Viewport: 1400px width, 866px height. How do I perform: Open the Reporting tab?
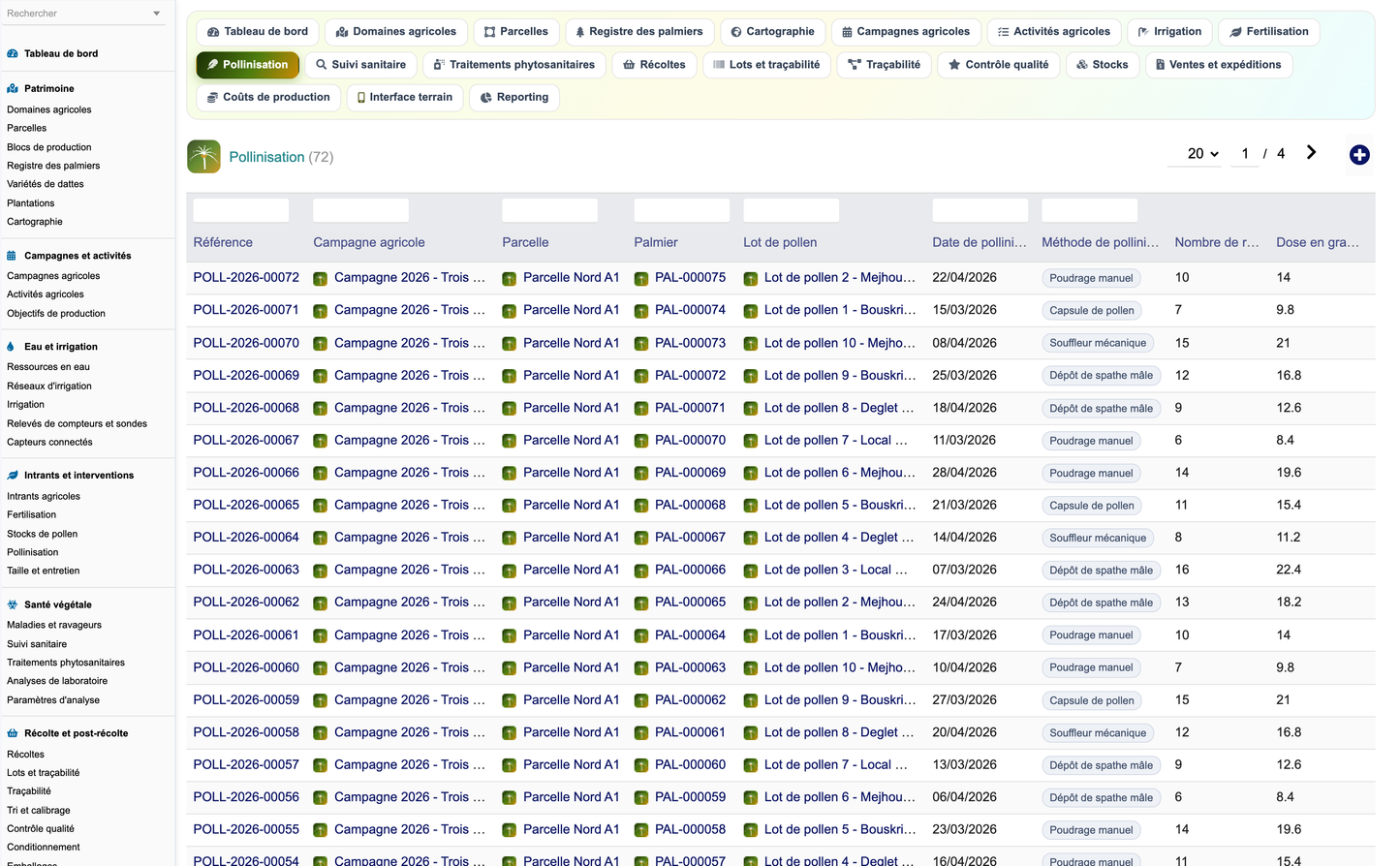(x=514, y=97)
